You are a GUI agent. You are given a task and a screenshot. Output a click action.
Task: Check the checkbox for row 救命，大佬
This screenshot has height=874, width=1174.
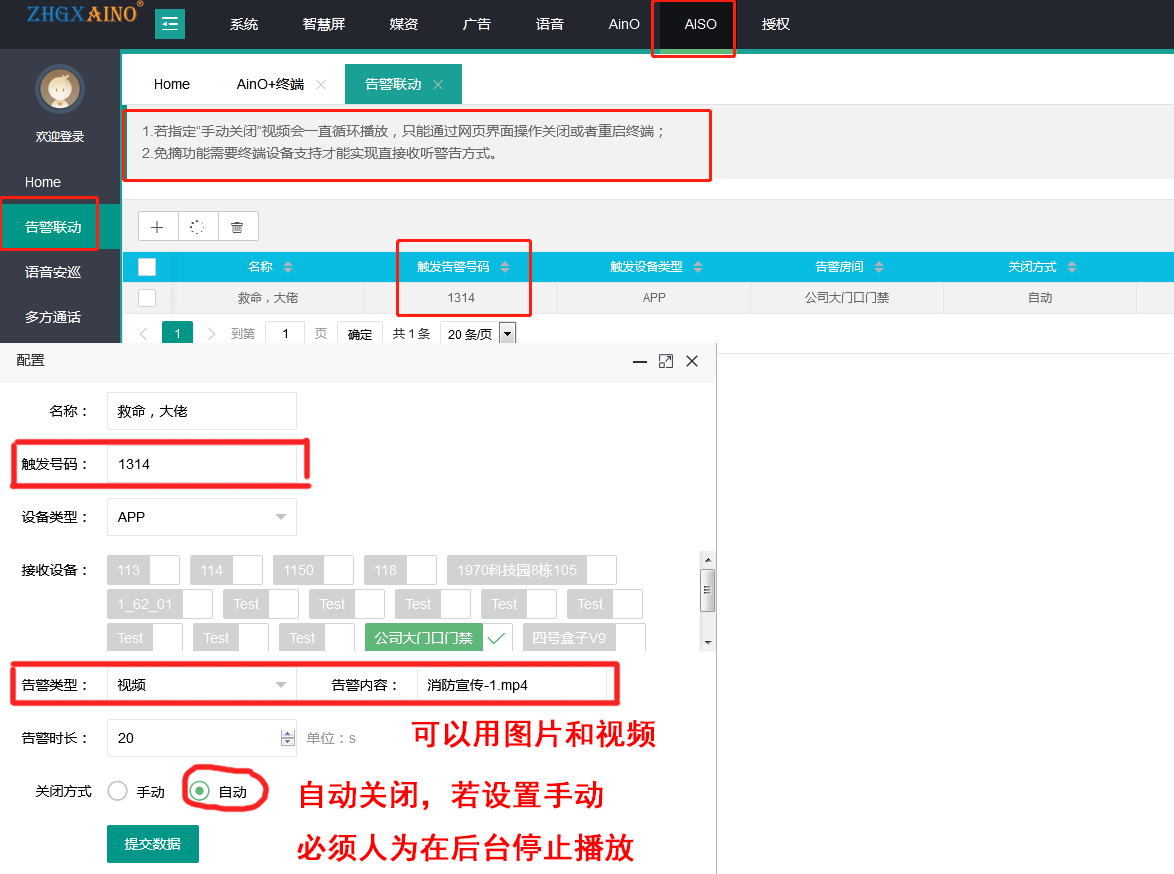click(147, 297)
